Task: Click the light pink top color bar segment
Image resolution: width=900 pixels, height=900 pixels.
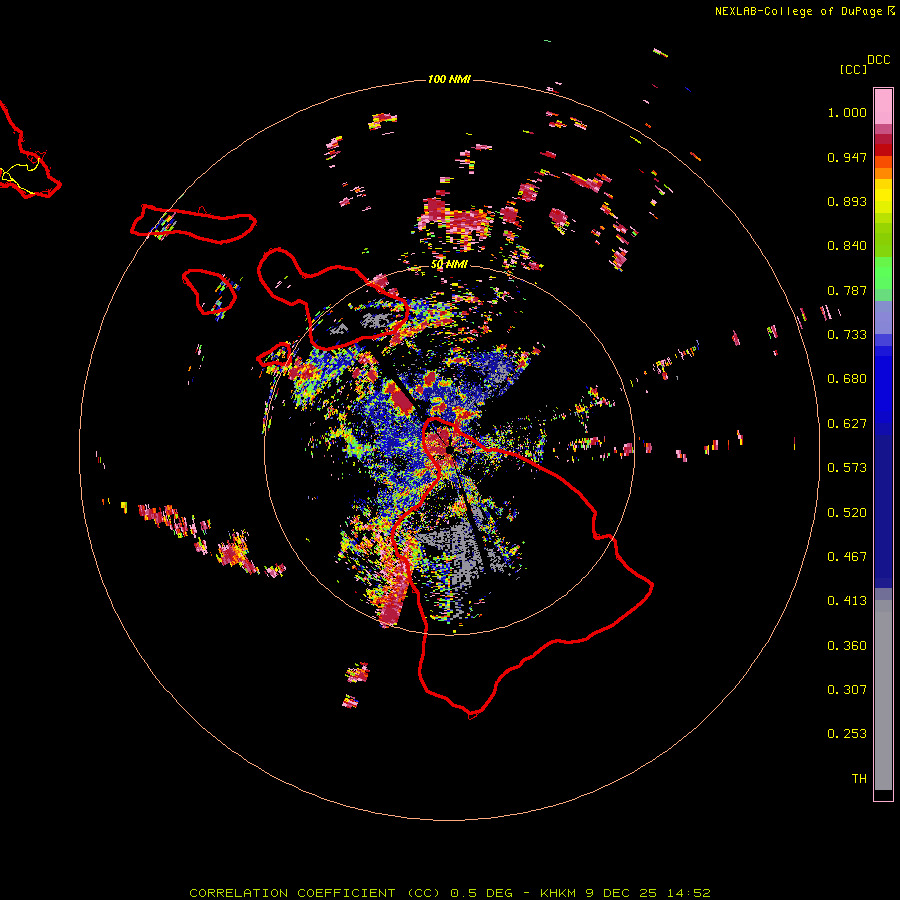Action: click(x=883, y=107)
